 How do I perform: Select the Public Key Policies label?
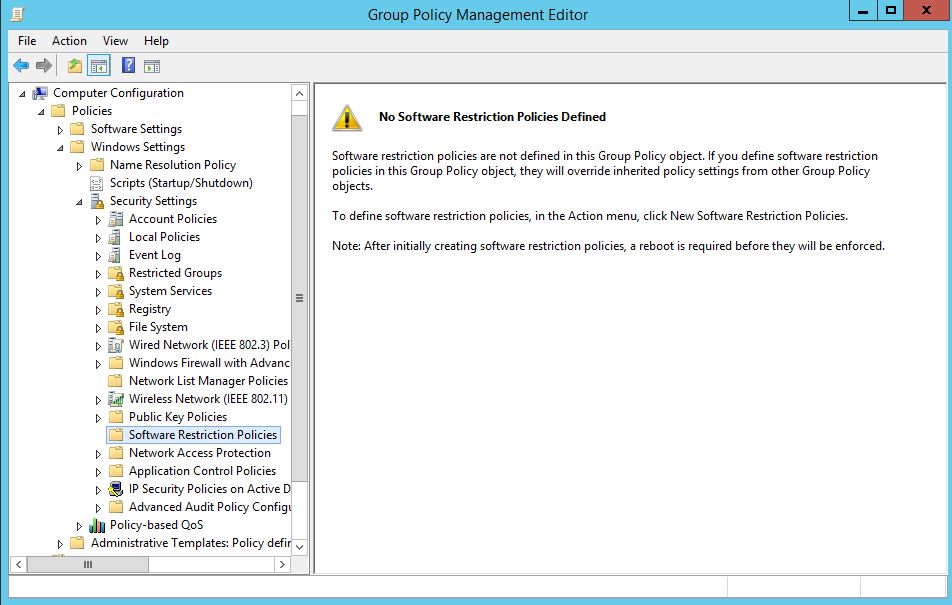point(178,417)
